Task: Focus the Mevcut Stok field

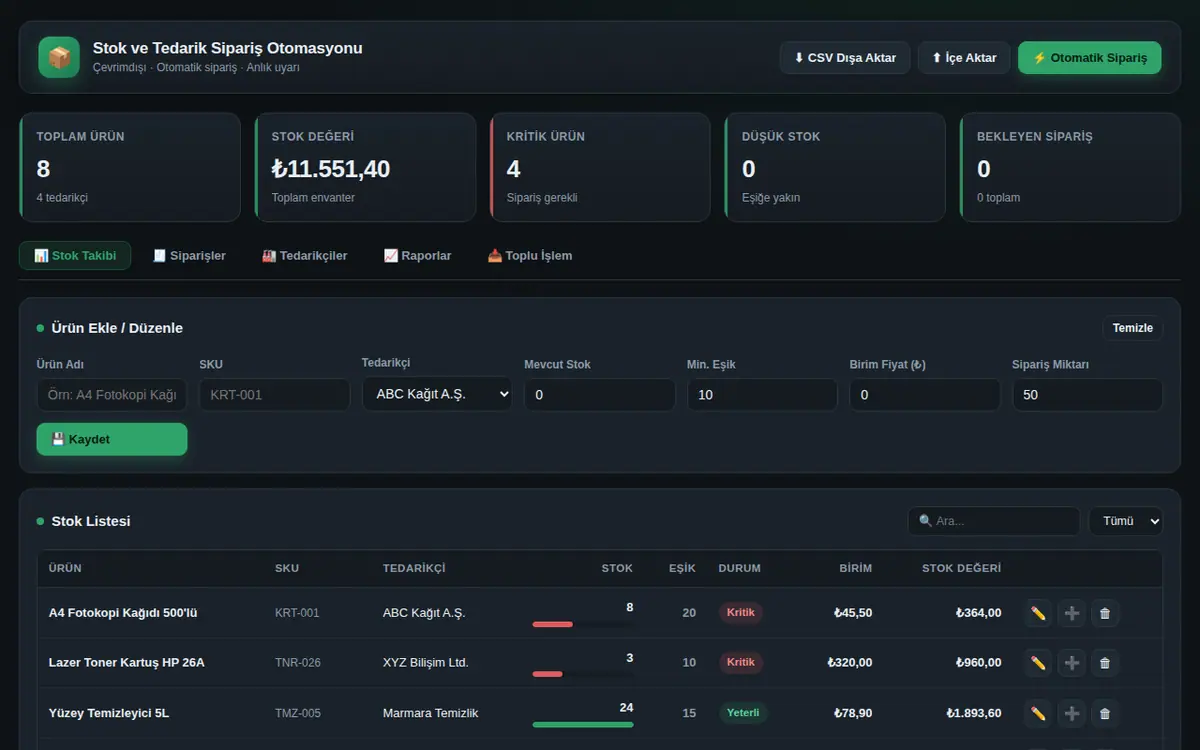Action: (x=600, y=395)
